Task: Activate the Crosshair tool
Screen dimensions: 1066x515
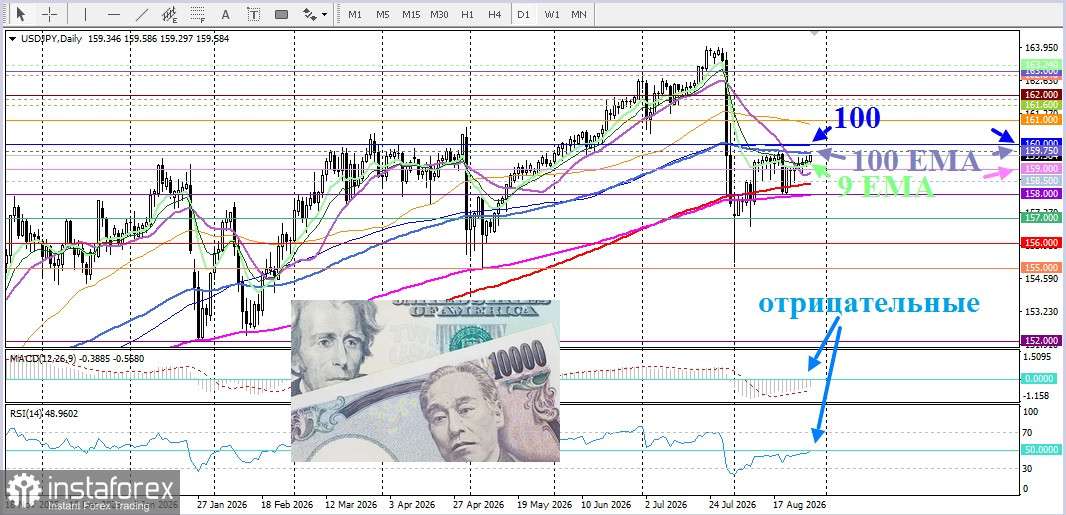Action: (x=49, y=14)
